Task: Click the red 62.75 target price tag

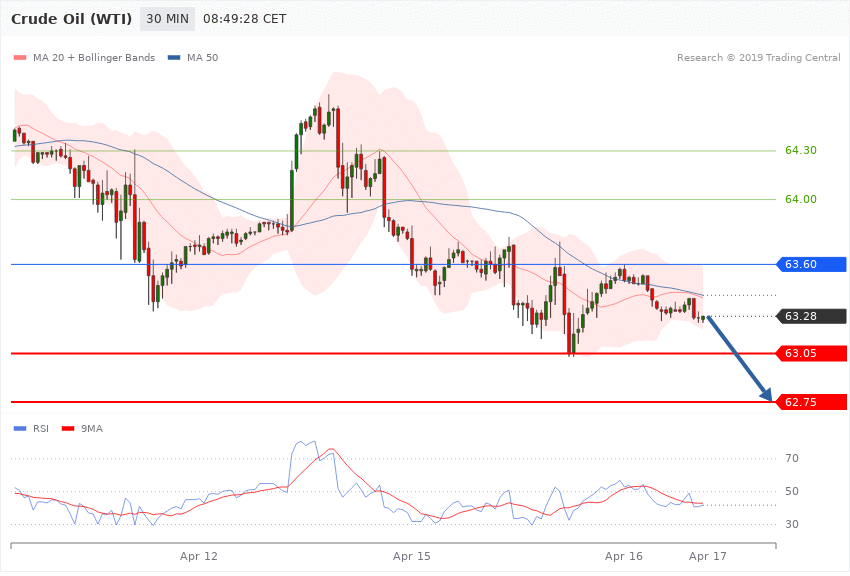Action: pos(812,402)
